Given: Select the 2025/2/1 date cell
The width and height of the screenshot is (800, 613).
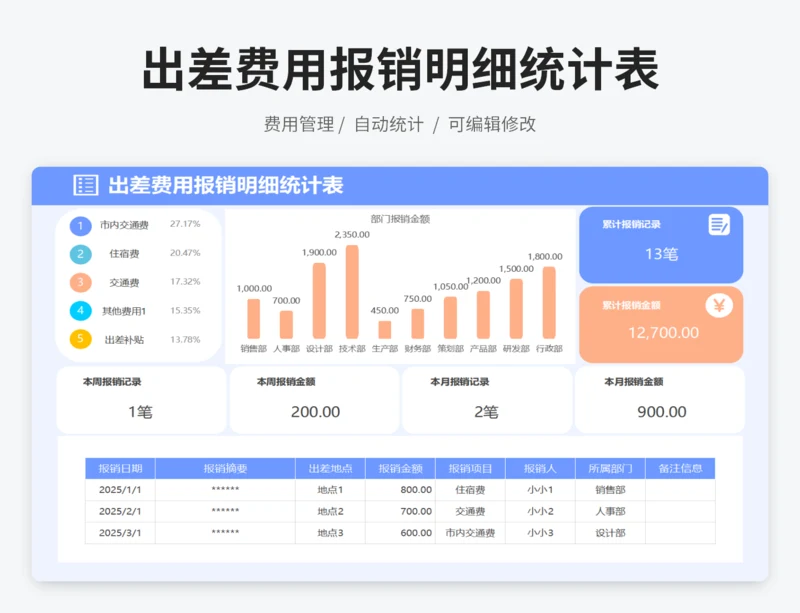Looking at the screenshot, I should click(x=120, y=511).
